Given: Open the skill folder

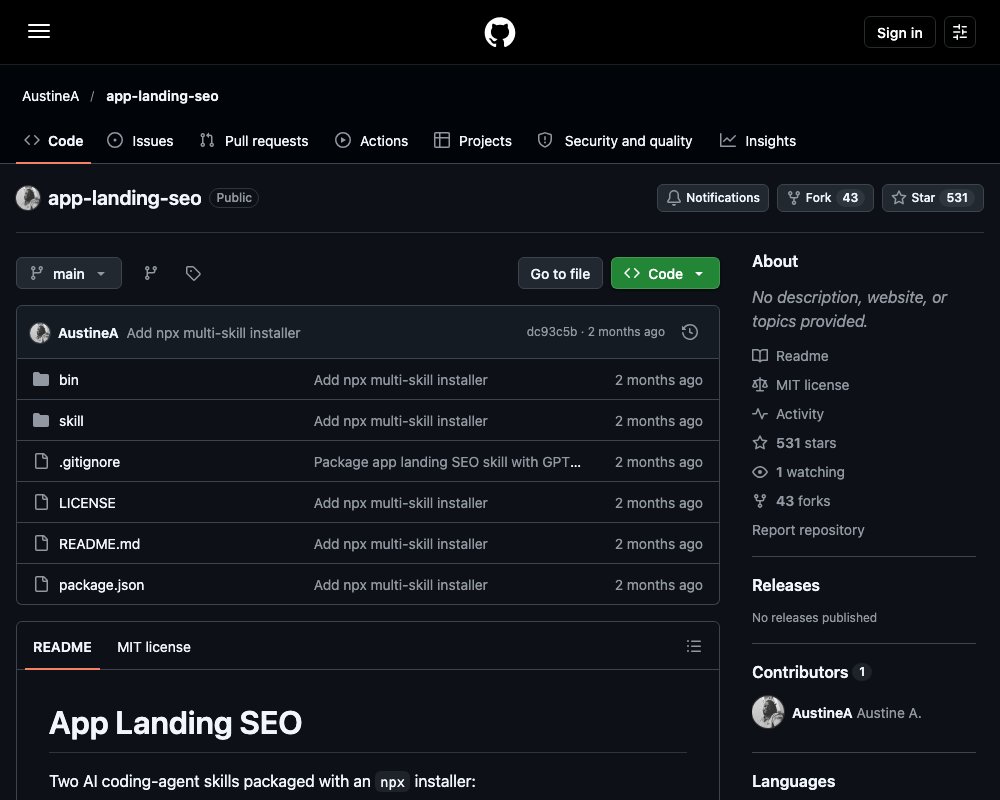Looking at the screenshot, I should pos(71,421).
